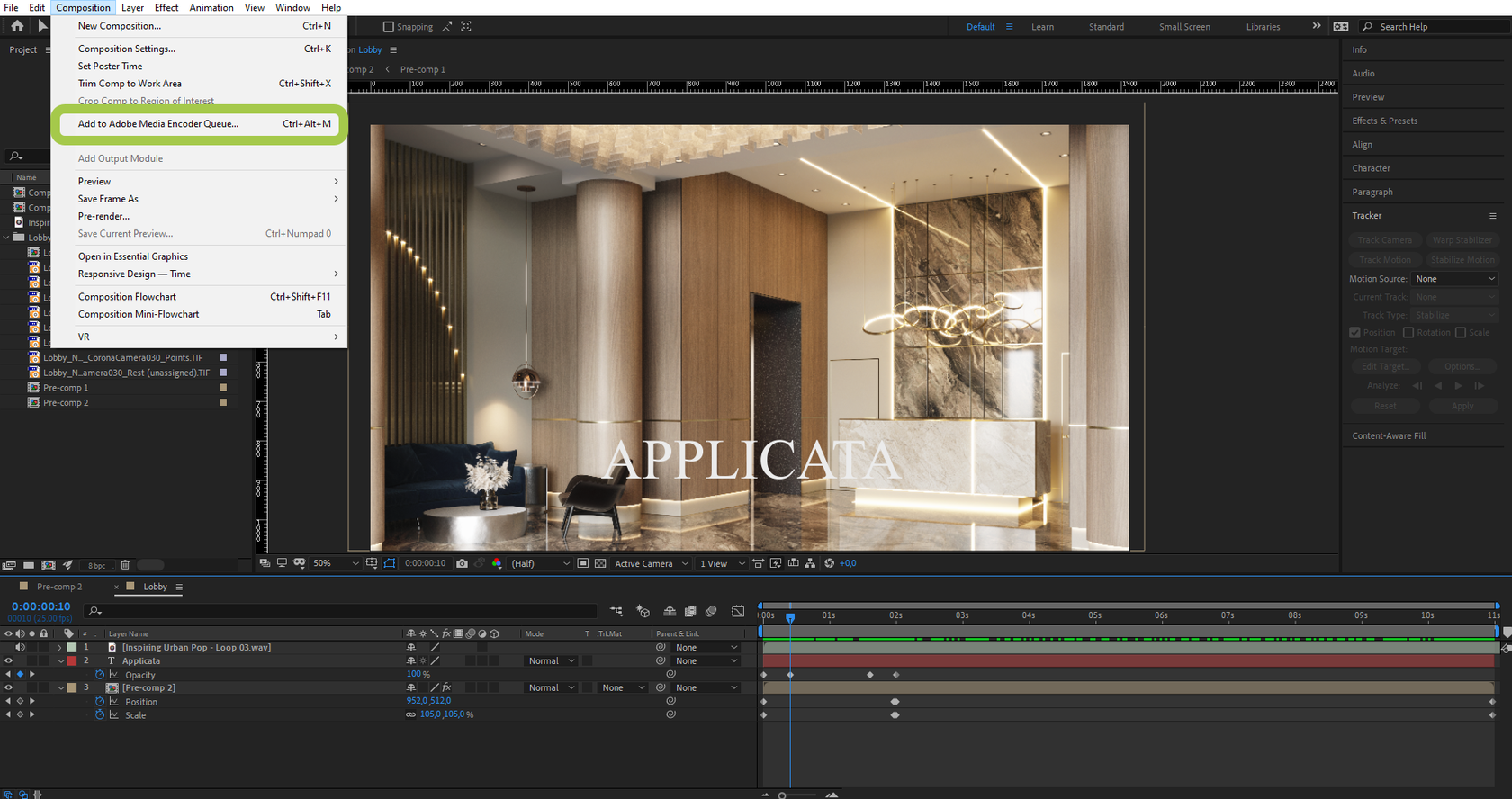
Task: Click the Show Channel color icon
Action: click(497, 563)
